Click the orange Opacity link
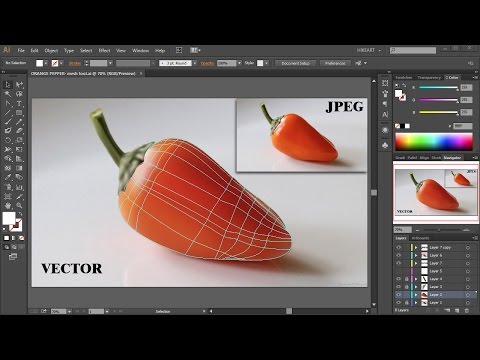Viewport: 480px width, 360px height. tap(207, 63)
